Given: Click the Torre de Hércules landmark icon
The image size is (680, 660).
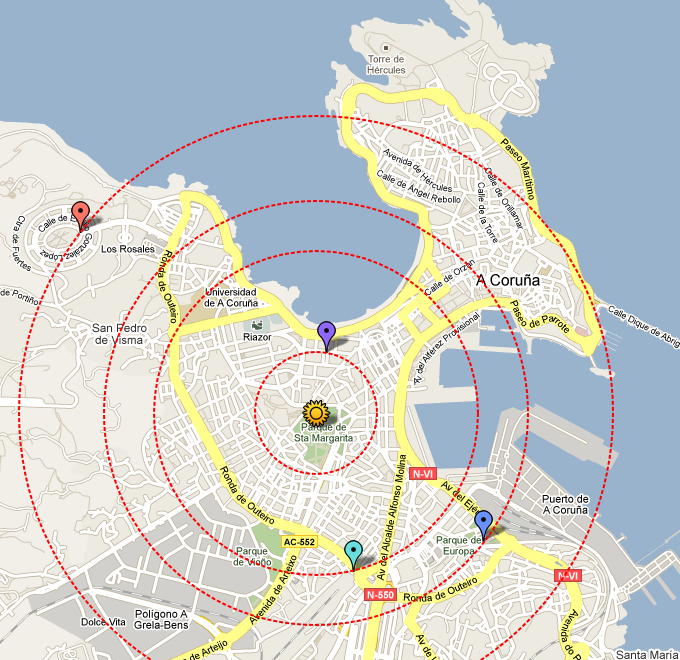Looking at the screenshot, I should tap(386, 46).
